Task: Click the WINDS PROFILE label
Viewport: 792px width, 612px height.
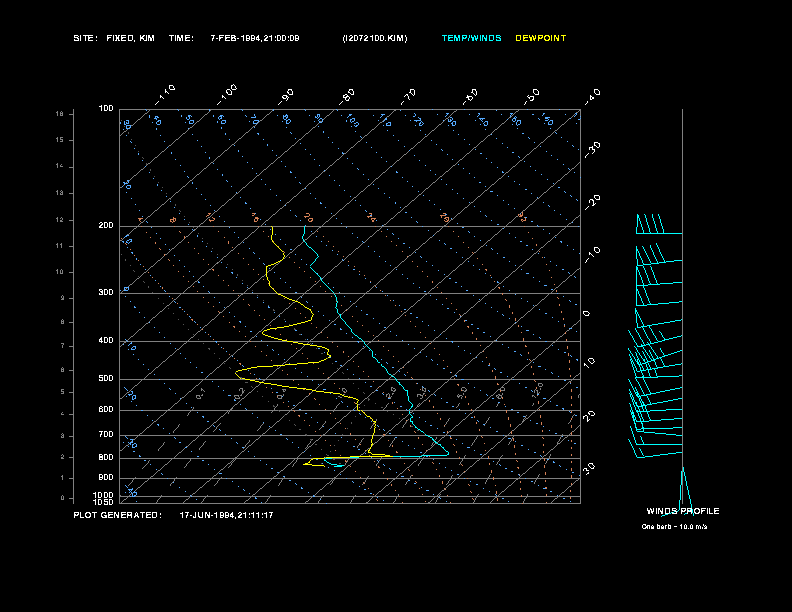Action: (682, 511)
